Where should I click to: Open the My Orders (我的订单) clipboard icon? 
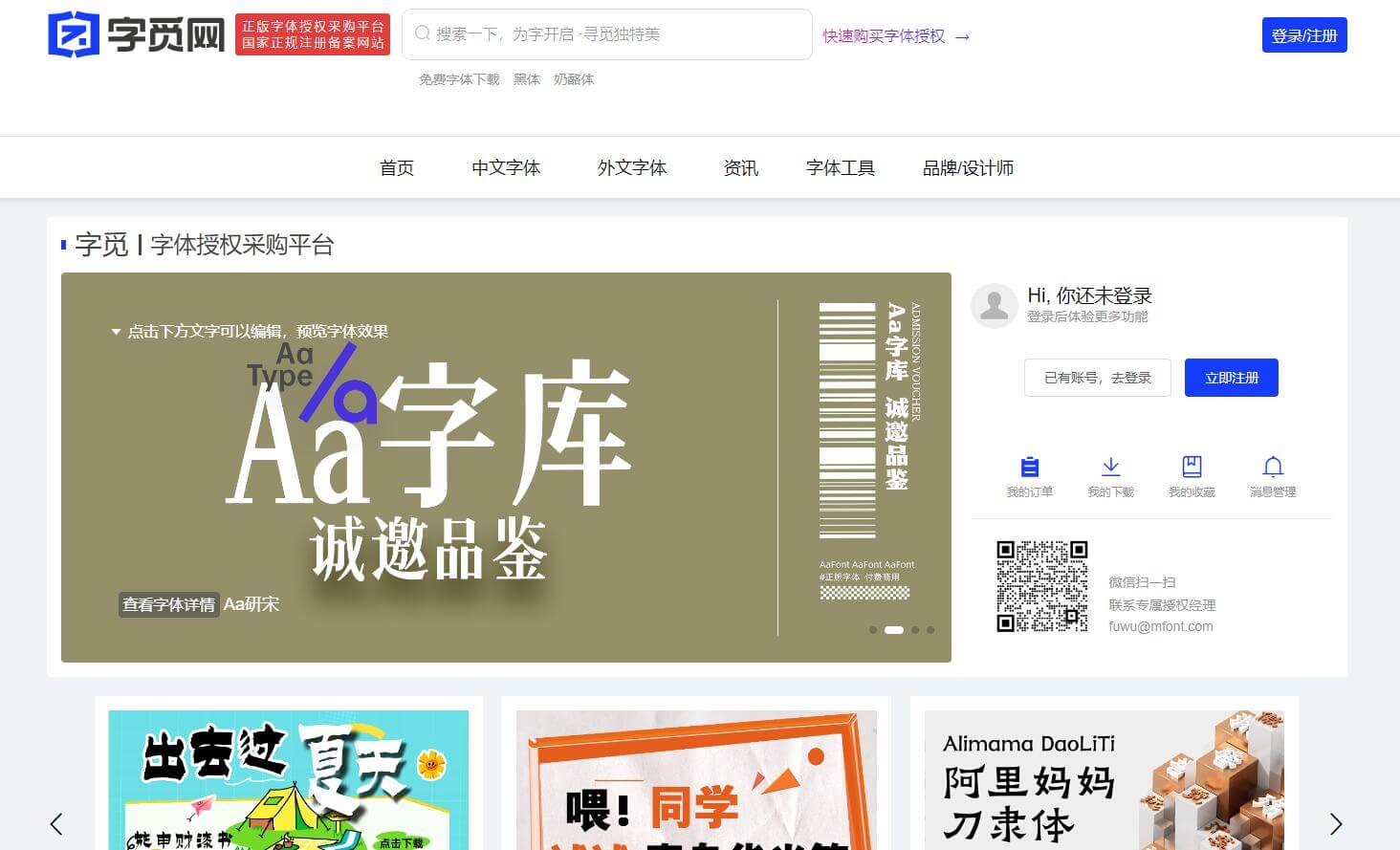point(1029,467)
